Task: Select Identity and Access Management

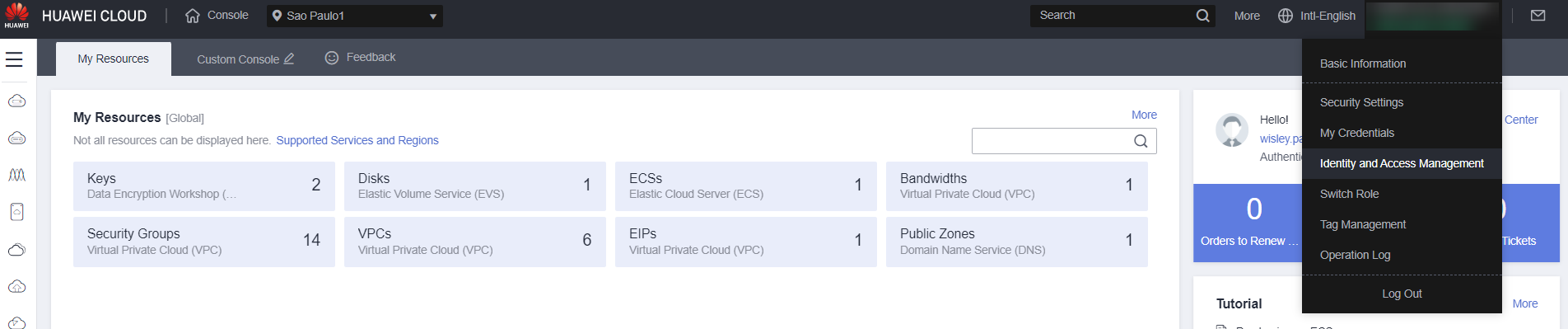Action: pyautogui.click(x=1402, y=163)
